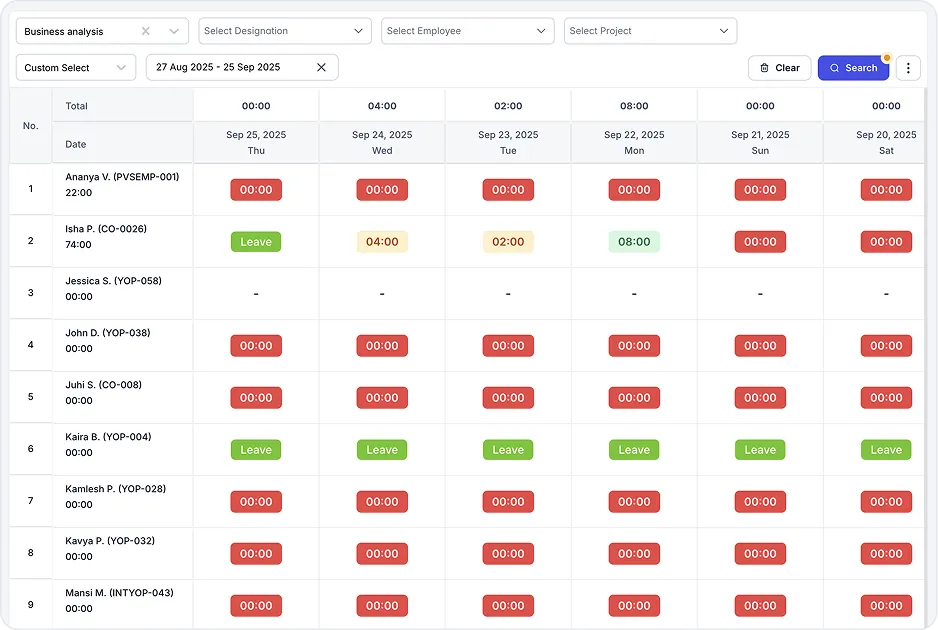938x630 pixels.
Task: Click the trash icon in Clear button
Action: pos(765,68)
